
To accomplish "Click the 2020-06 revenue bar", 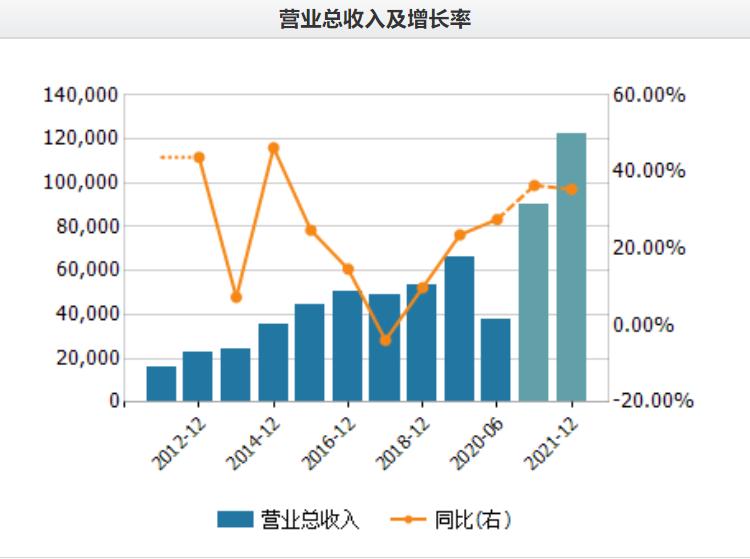I will [496, 360].
